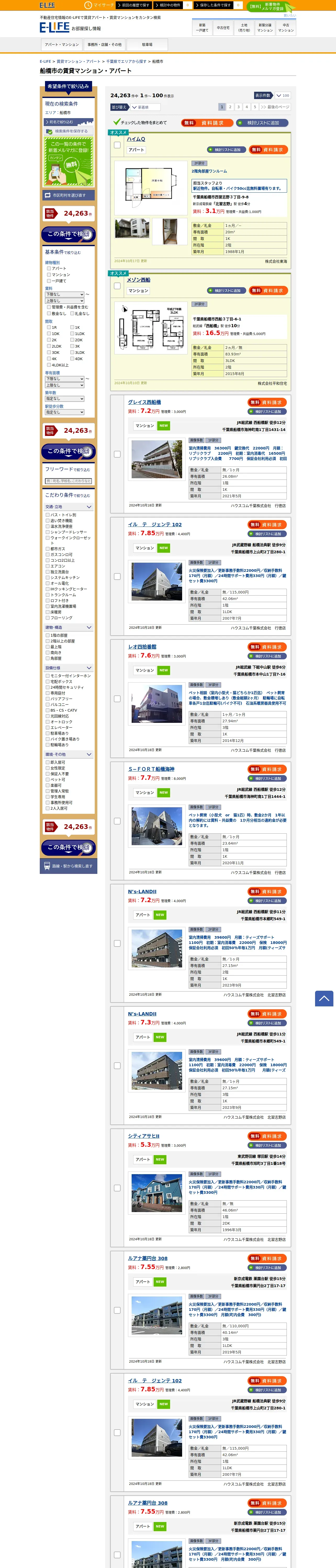This screenshot has height=1568, width=336.
Task: Request materials for レオ四拾番館
Action: click(x=267, y=647)
